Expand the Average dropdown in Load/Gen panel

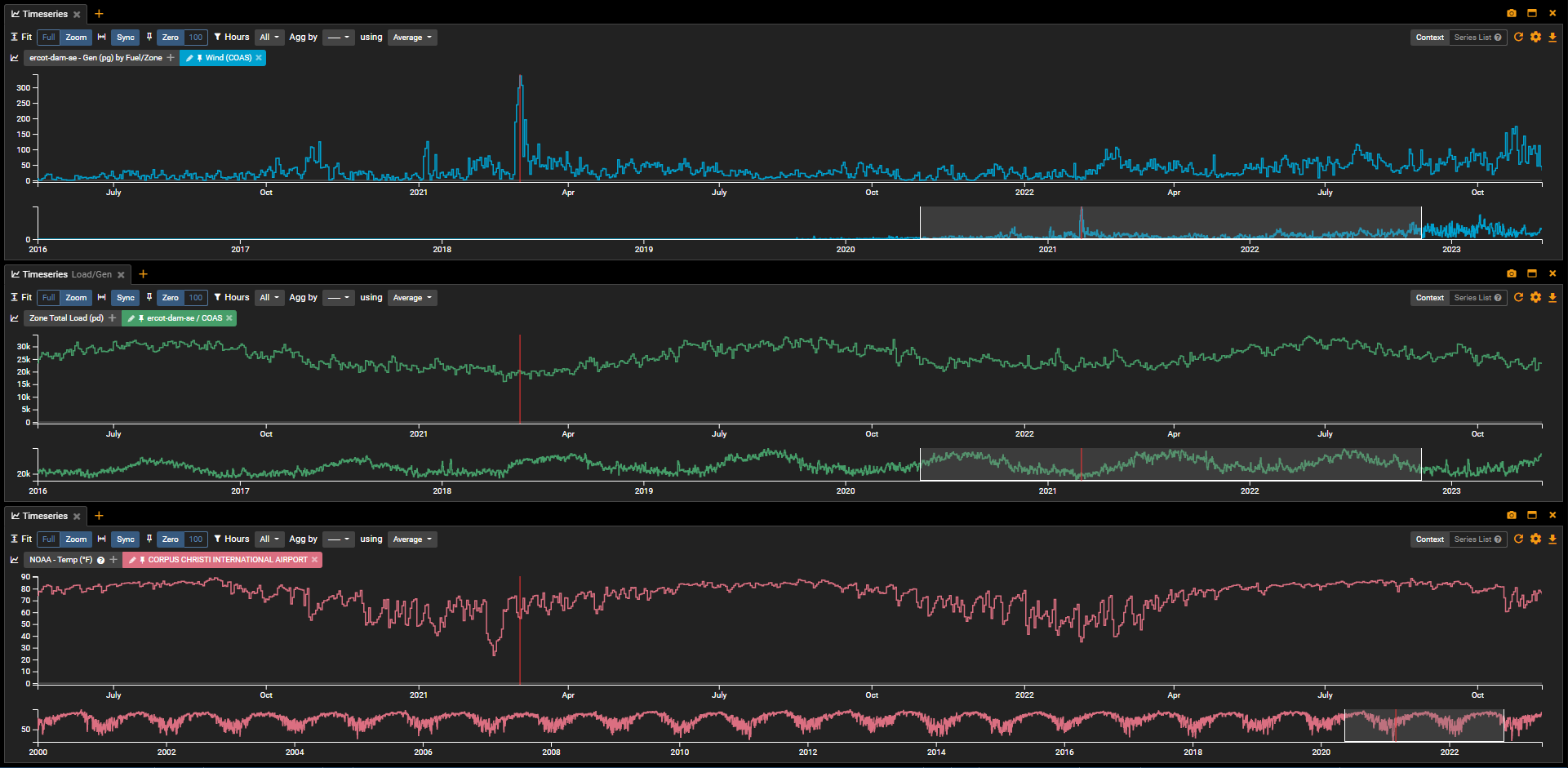tap(412, 297)
